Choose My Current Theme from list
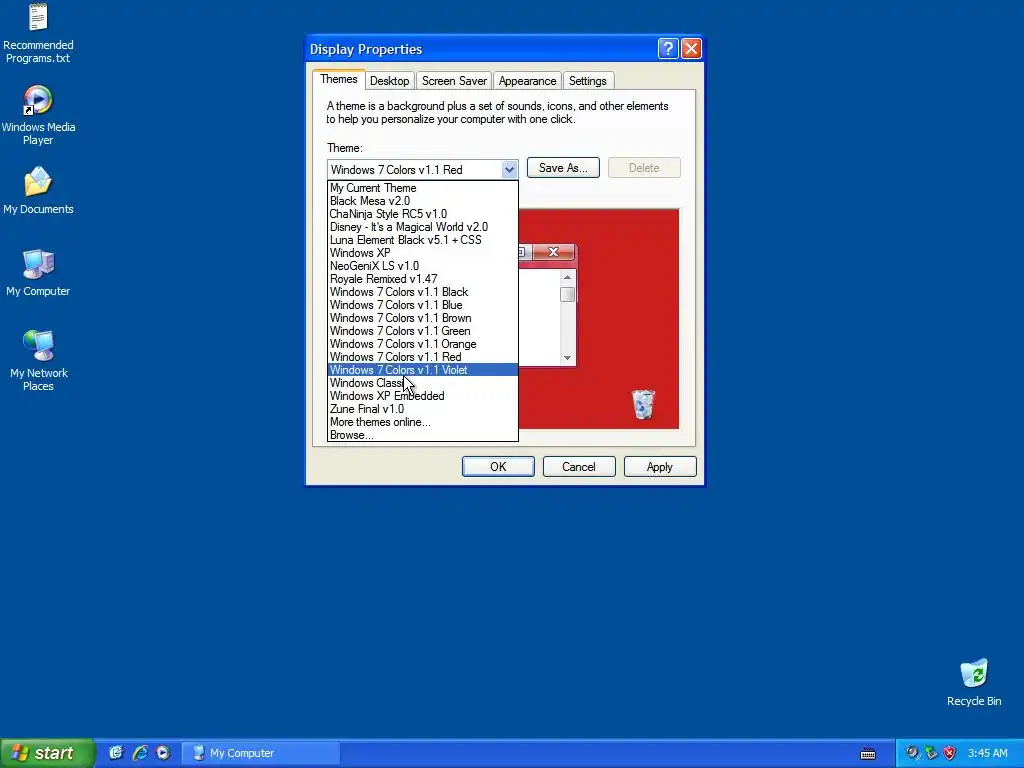 click(423, 188)
